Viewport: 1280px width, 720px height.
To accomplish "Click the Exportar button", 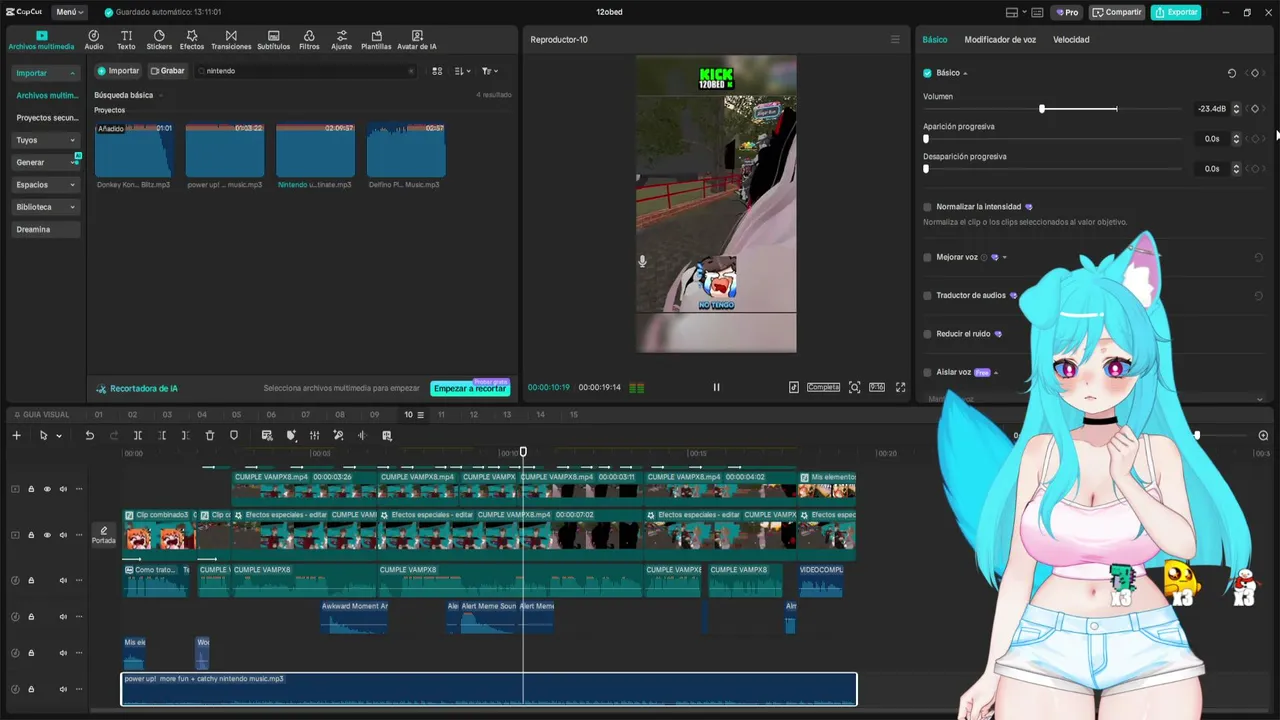I will click(x=1176, y=12).
